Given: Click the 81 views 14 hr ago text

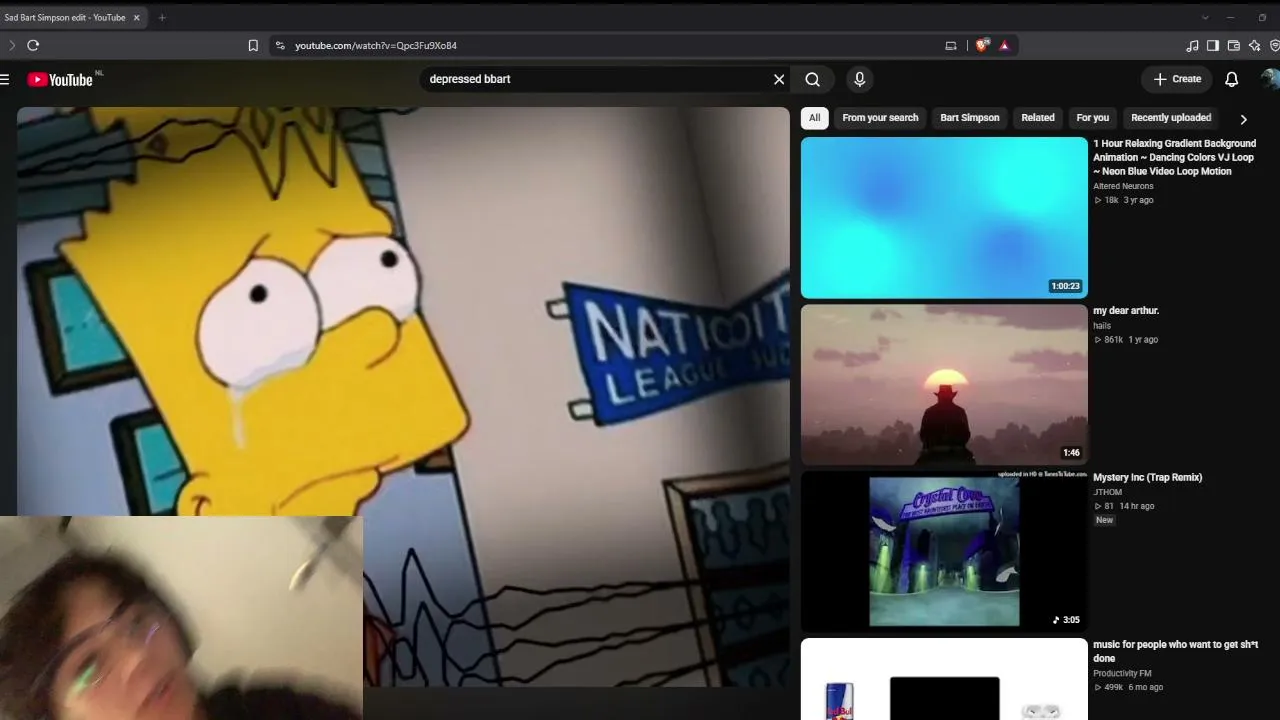Looking at the screenshot, I should click(x=1124, y=506).
